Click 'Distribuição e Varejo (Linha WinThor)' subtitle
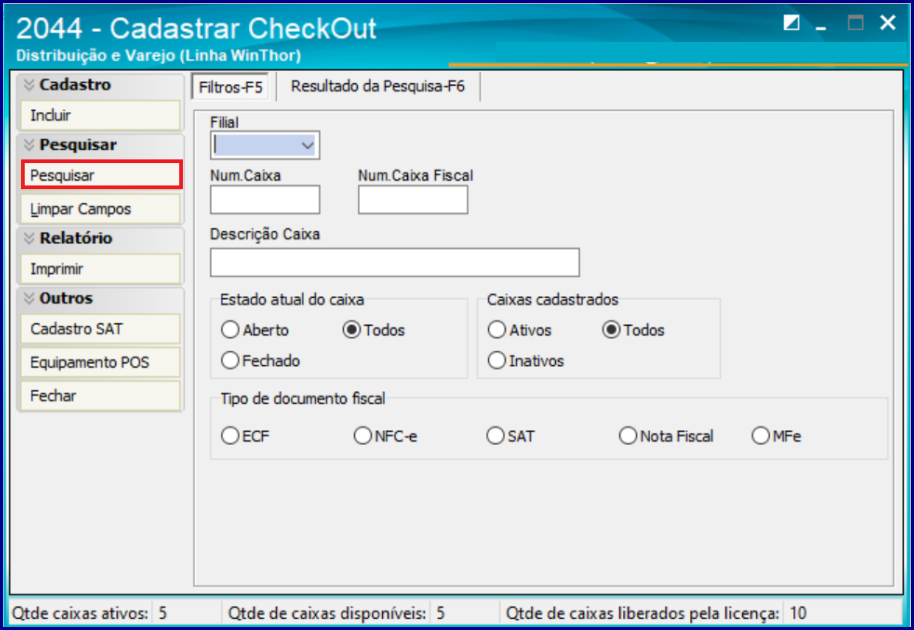This screenshot has width=914, height=630. point(159,56)
